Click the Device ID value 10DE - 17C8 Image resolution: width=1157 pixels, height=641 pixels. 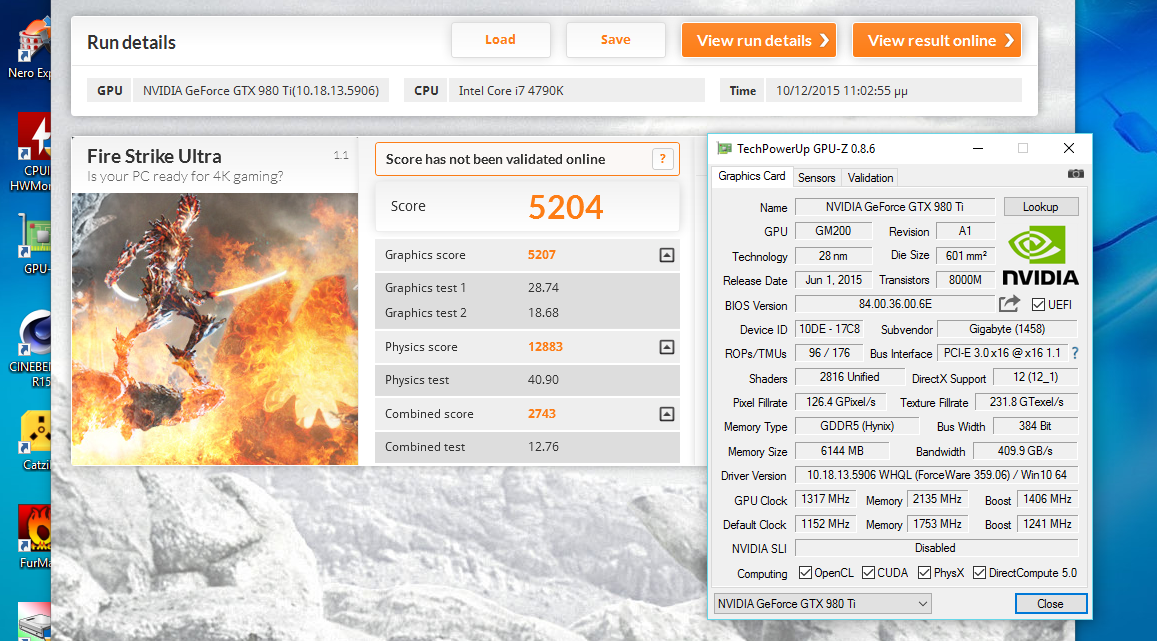[829, 329]
